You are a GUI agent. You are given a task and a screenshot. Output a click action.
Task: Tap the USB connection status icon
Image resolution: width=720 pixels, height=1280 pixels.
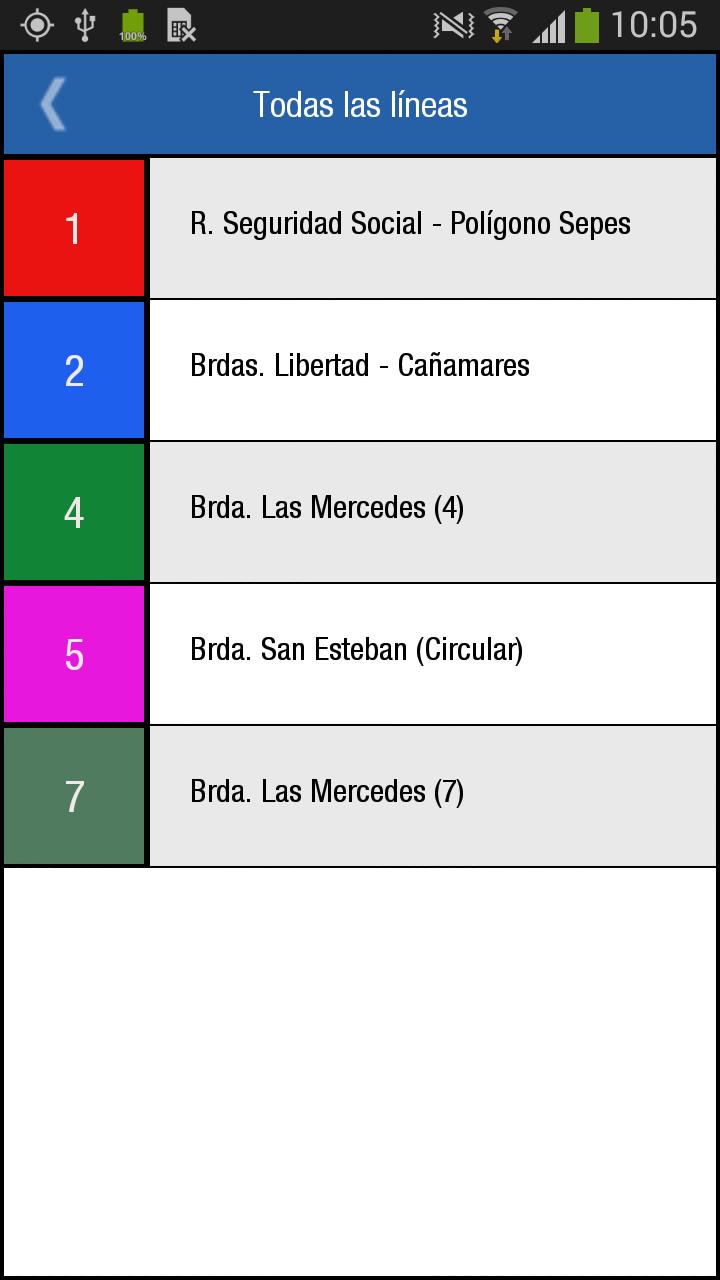click(85, 25)
